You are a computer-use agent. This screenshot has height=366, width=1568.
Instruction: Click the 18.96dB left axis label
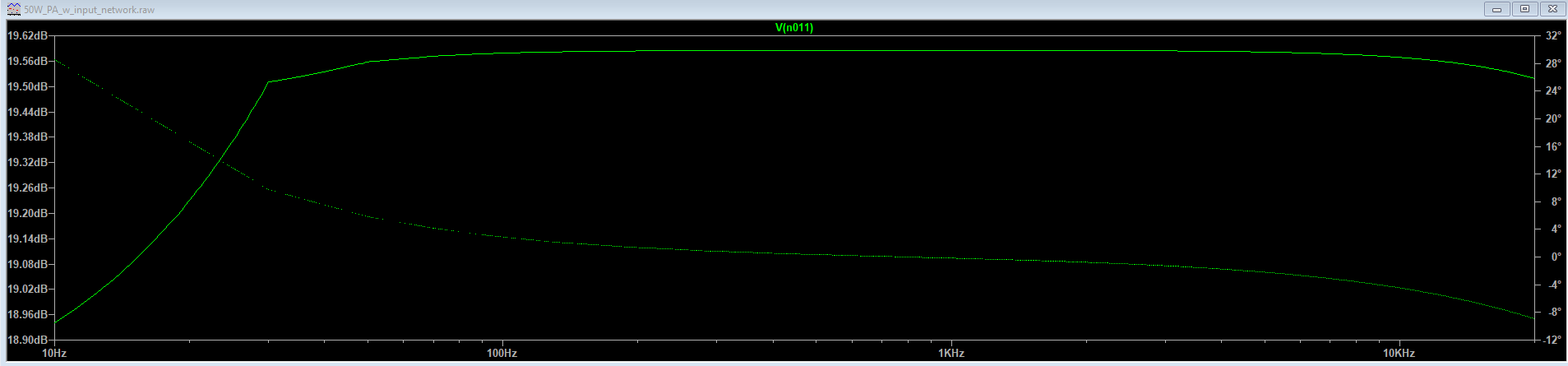point(27,314)
